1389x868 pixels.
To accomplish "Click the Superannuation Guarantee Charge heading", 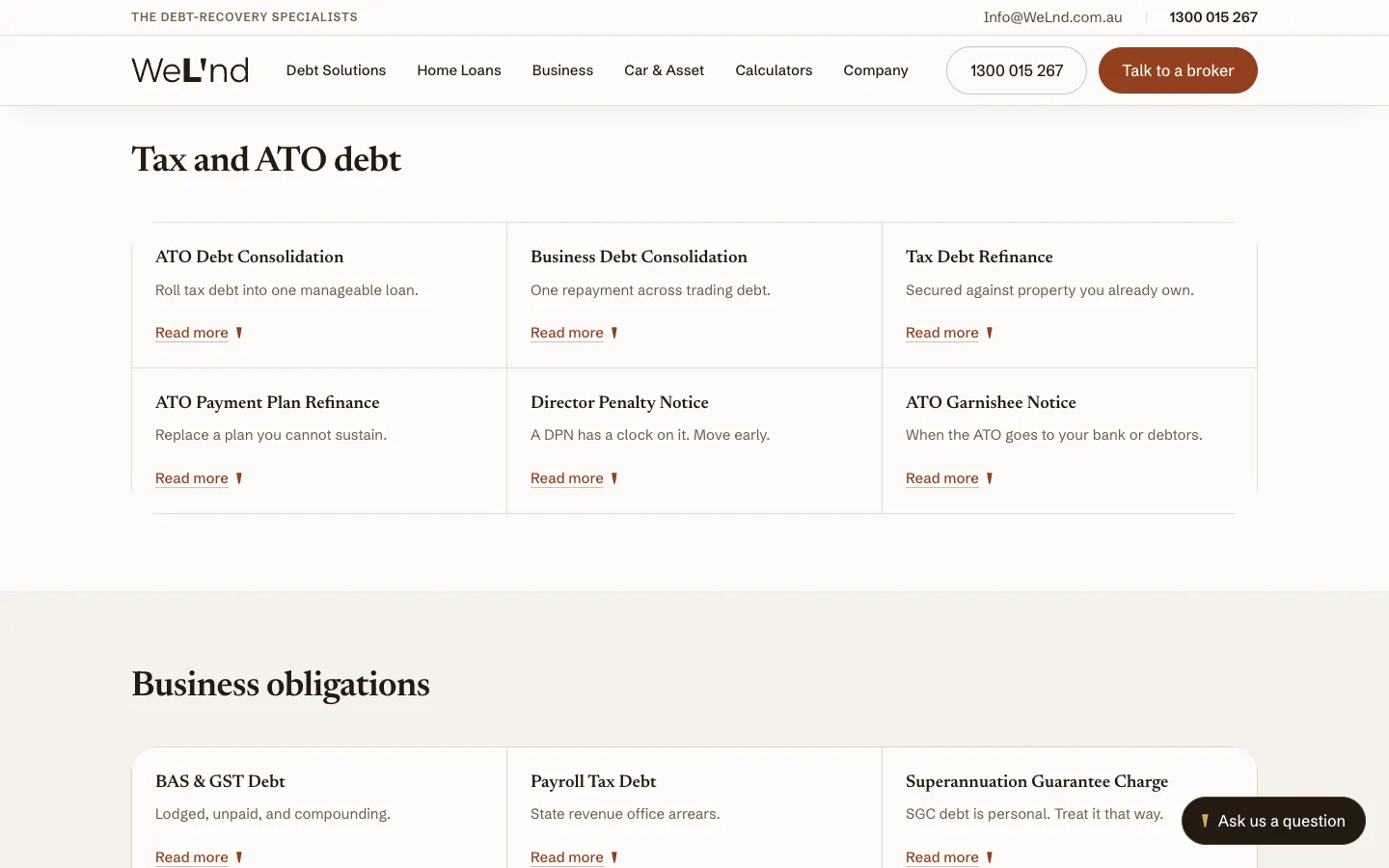I will click(1037, 781).
